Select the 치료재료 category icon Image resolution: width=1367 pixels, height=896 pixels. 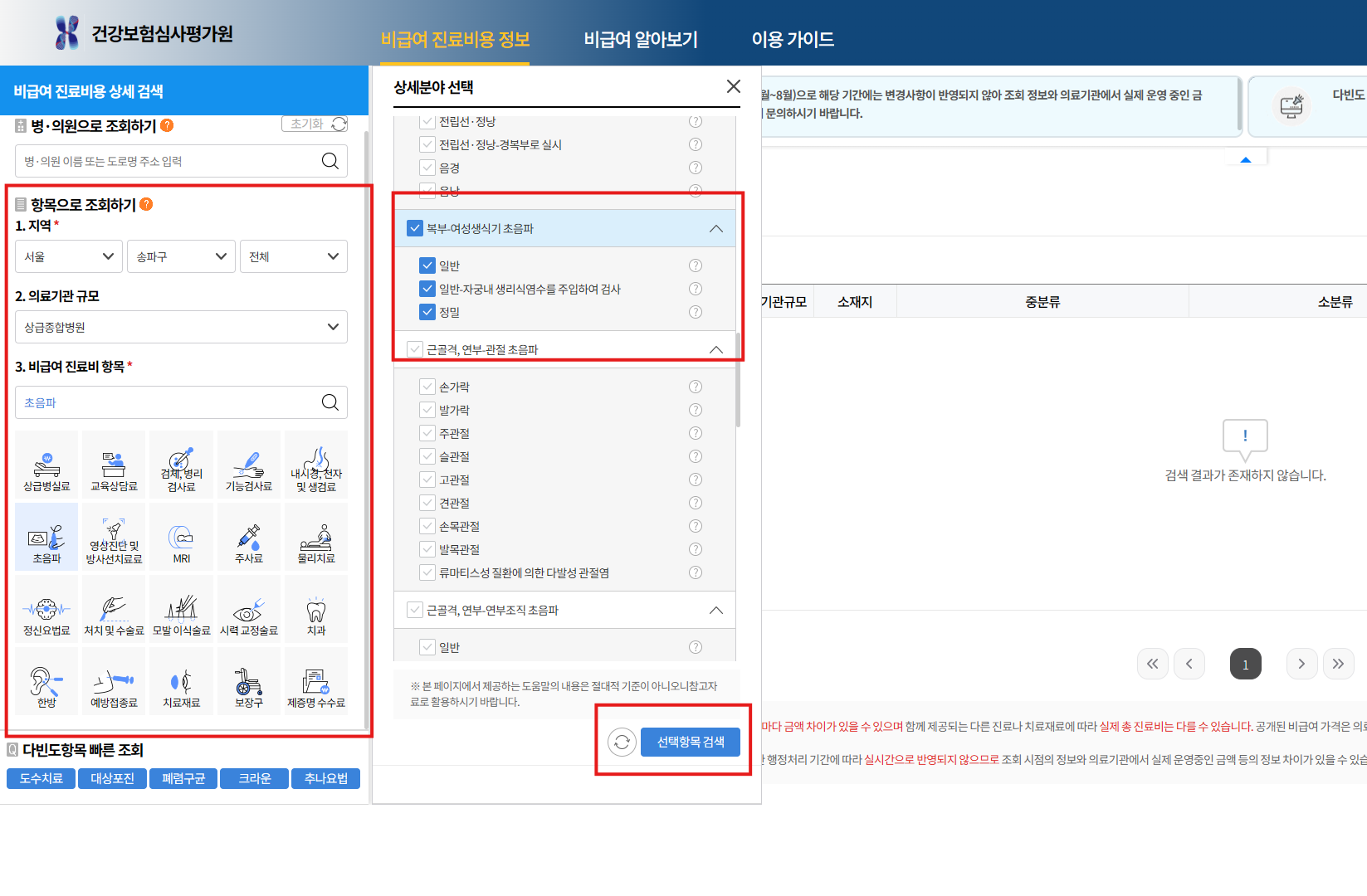pyautogui.click(x=181, y=681)
